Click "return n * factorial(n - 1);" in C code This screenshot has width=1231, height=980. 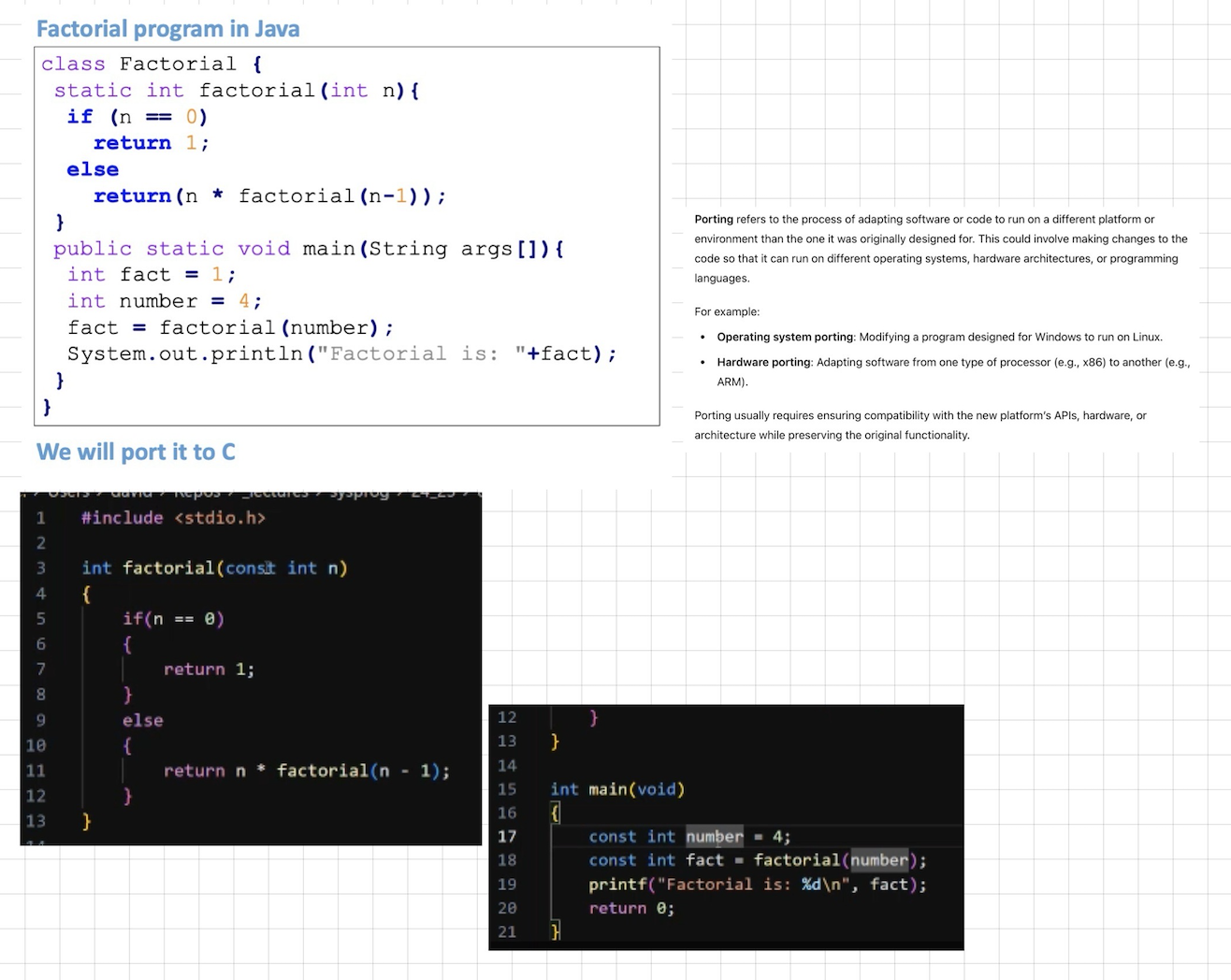point(307,771)
